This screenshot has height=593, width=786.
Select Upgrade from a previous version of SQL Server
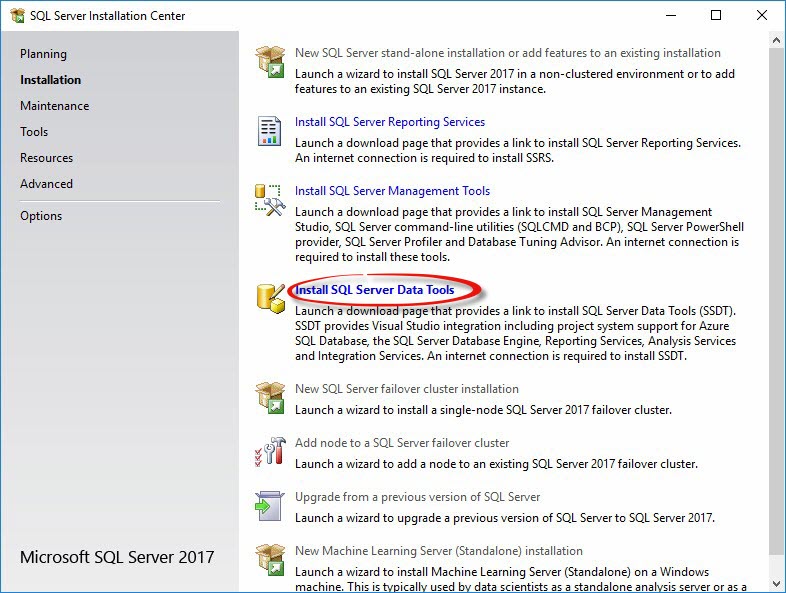click(417, 497)
